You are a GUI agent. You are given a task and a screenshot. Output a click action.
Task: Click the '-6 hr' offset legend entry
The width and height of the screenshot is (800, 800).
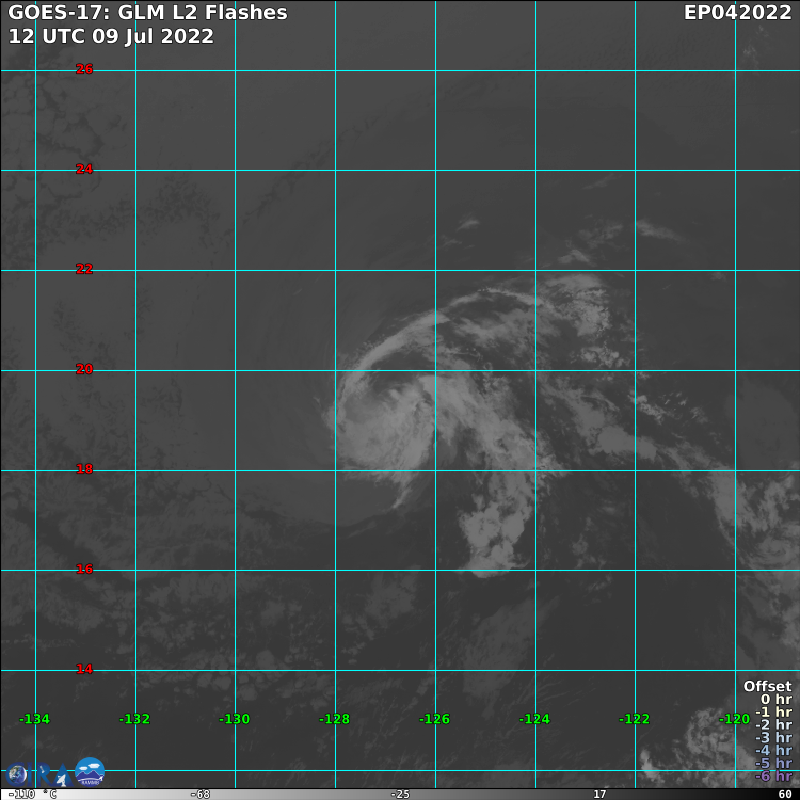click(773, 776)
